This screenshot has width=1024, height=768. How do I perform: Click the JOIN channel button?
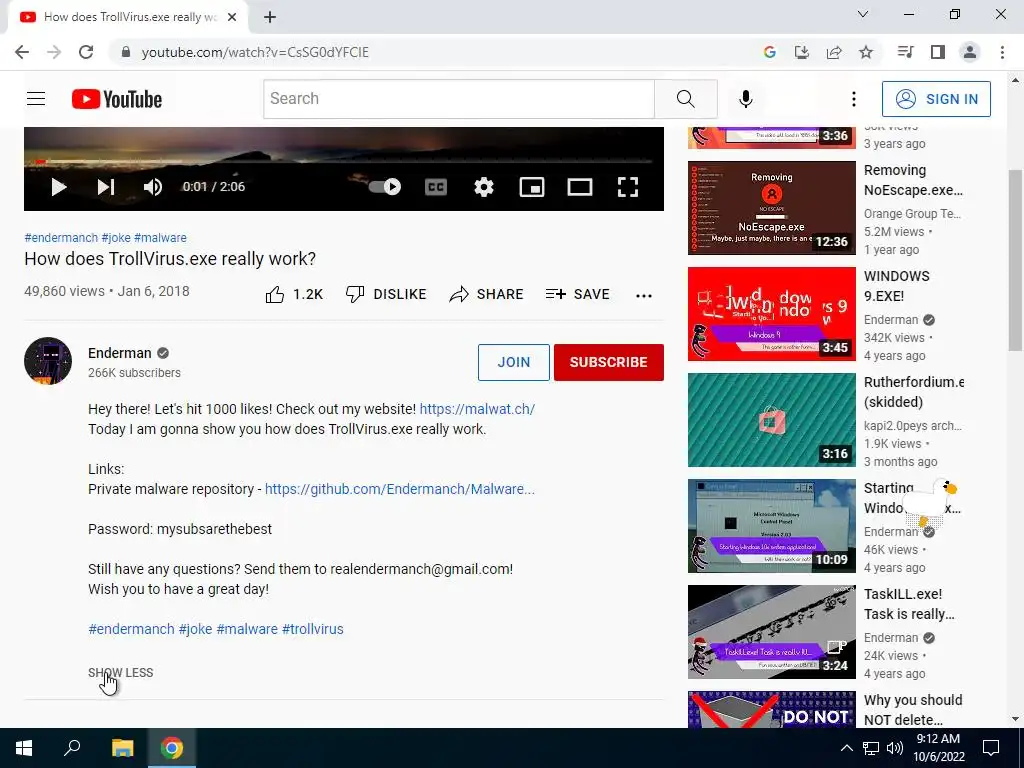pyautogui.click(x=514, y=362)
